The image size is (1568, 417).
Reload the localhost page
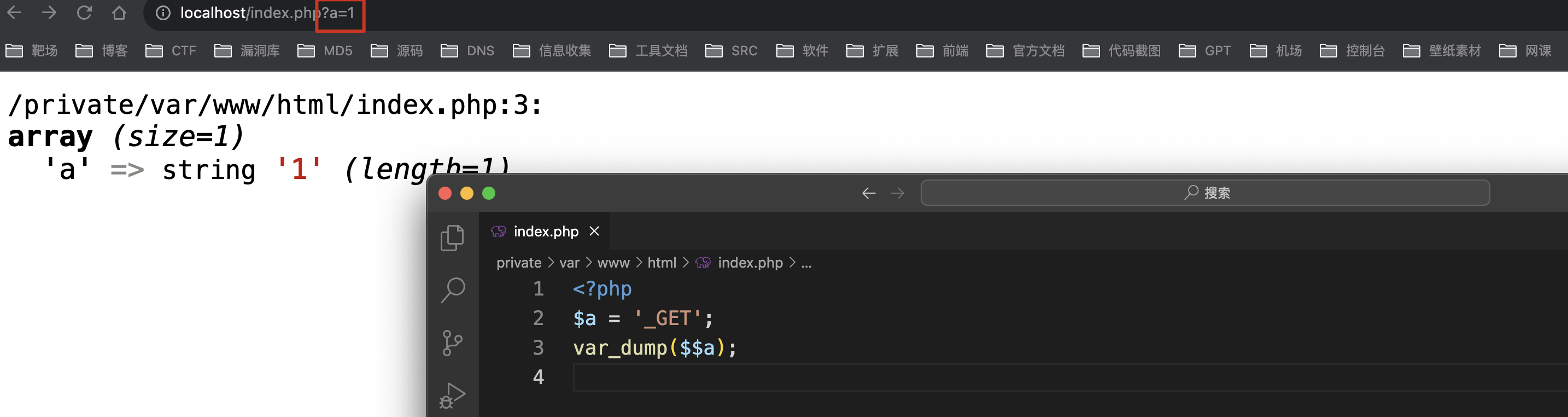pyautogui.click(x=84, y=13)
